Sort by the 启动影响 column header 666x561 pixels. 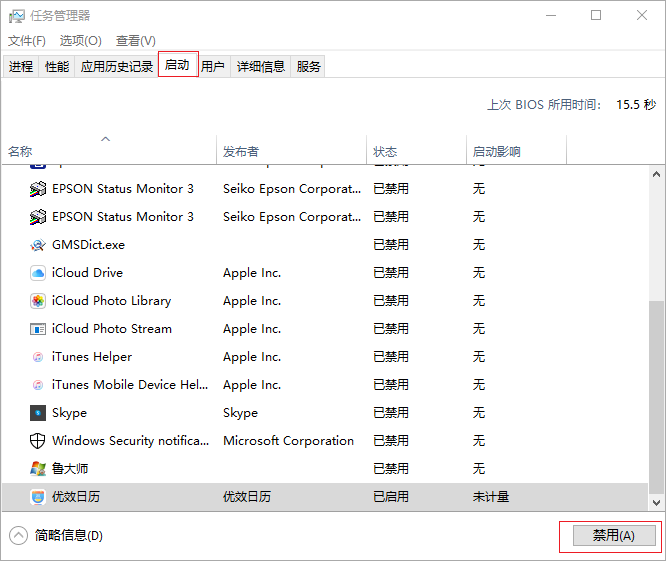(516, 151)
